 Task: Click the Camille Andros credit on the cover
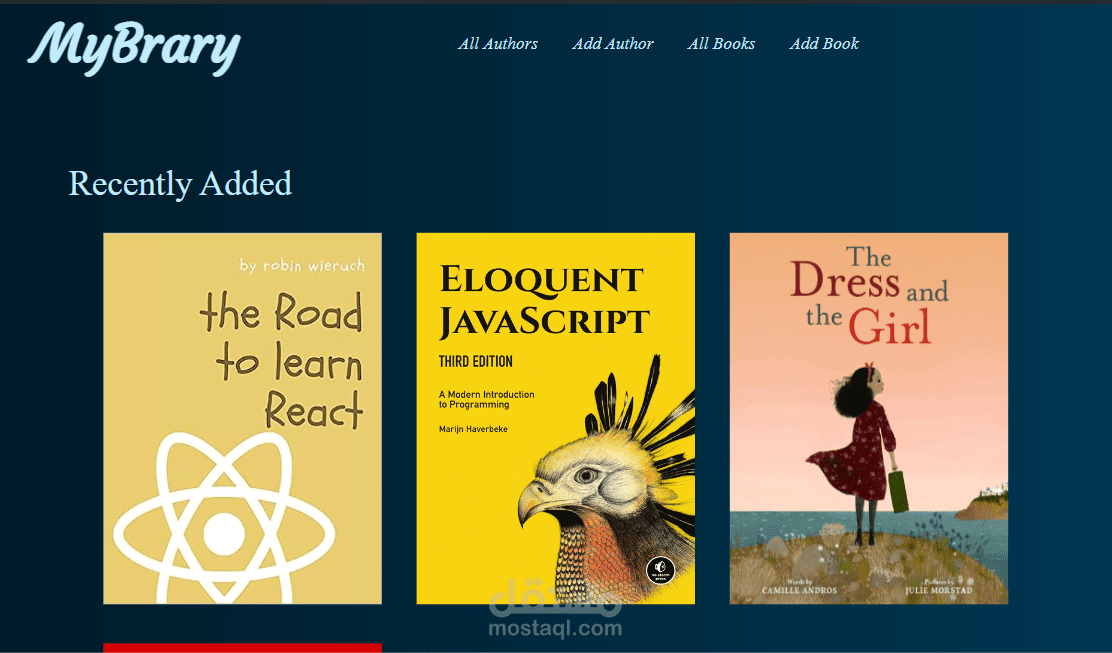[x=799, y=588]
